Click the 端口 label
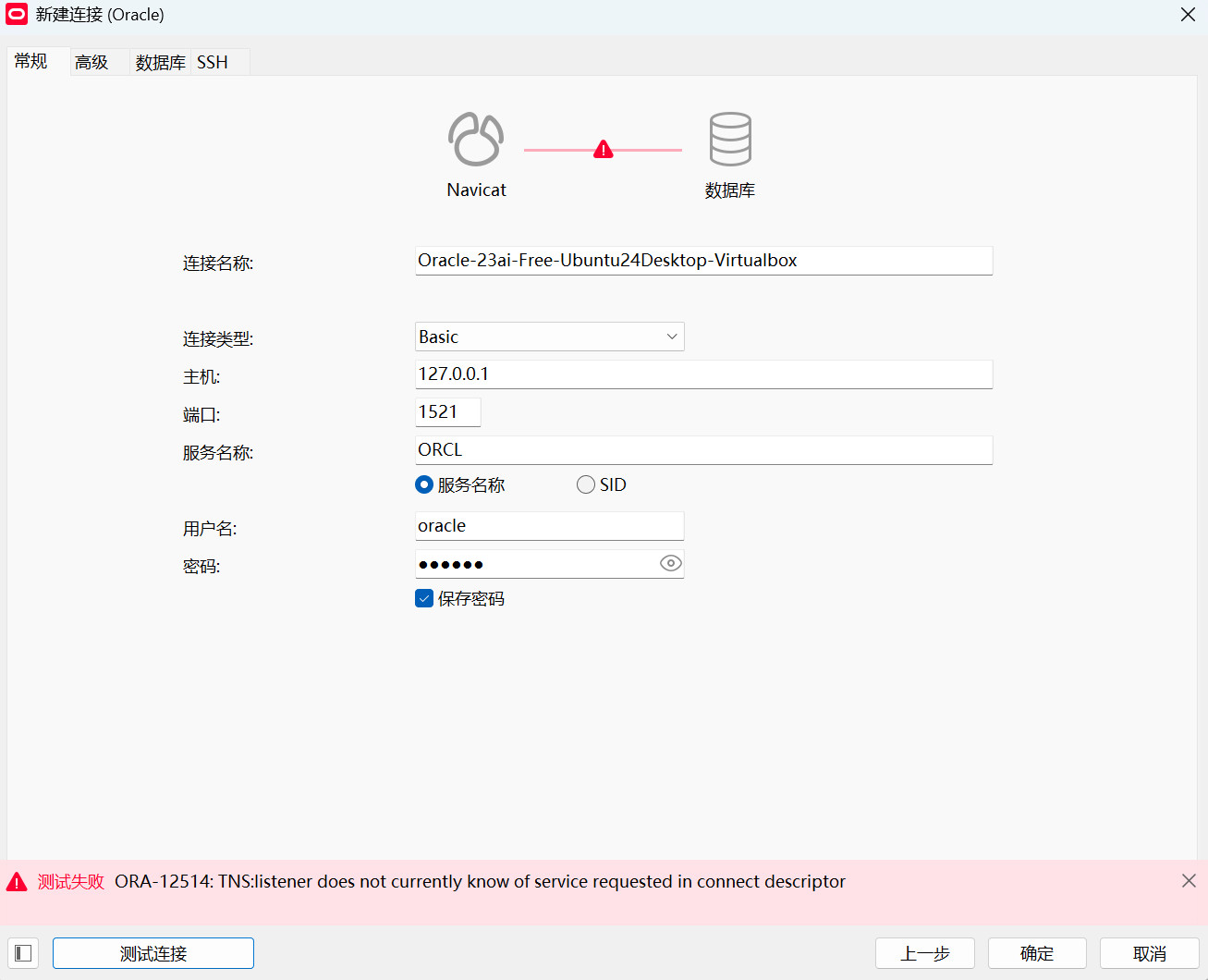 tap(201, 415)
